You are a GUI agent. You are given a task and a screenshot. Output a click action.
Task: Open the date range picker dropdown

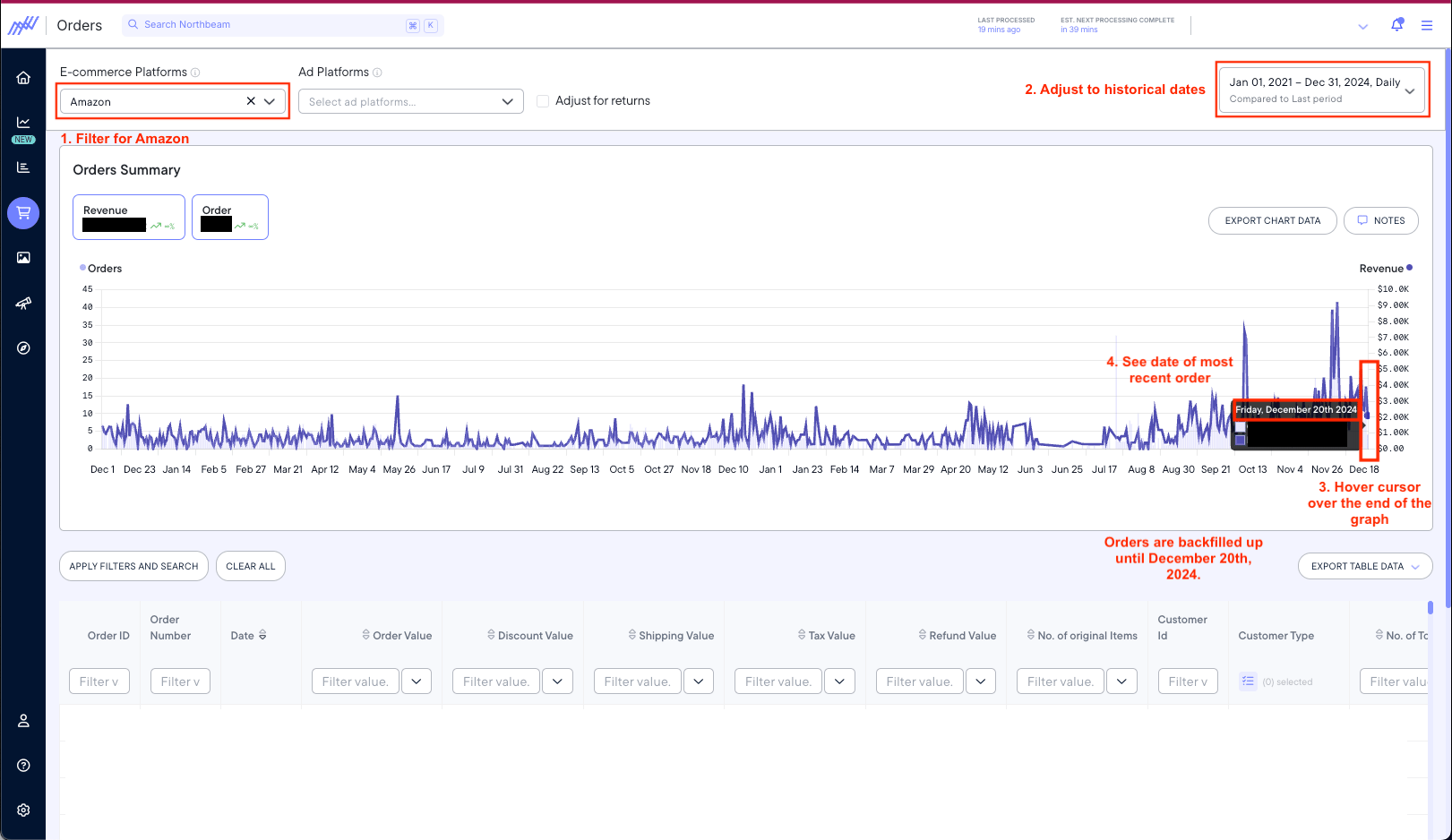1322,90
